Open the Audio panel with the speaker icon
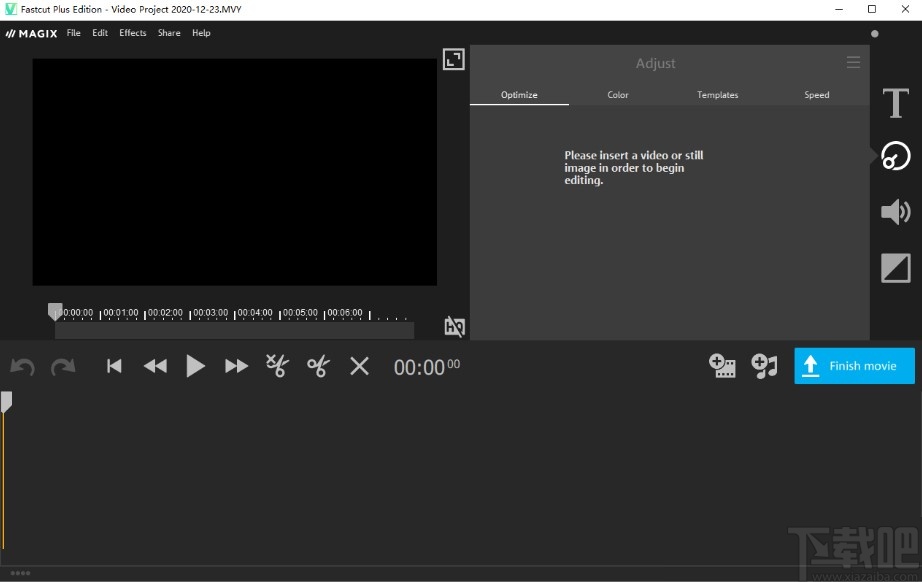The width and height of the screenshot is (922, 582). (895, 212)
